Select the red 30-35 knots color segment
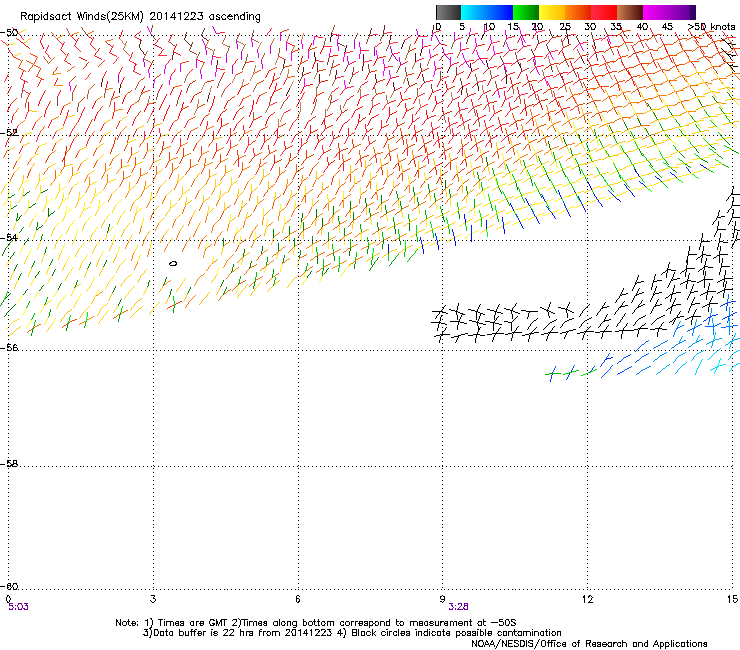Viewport: 740px width, 650px height. (x=604, y=12)
